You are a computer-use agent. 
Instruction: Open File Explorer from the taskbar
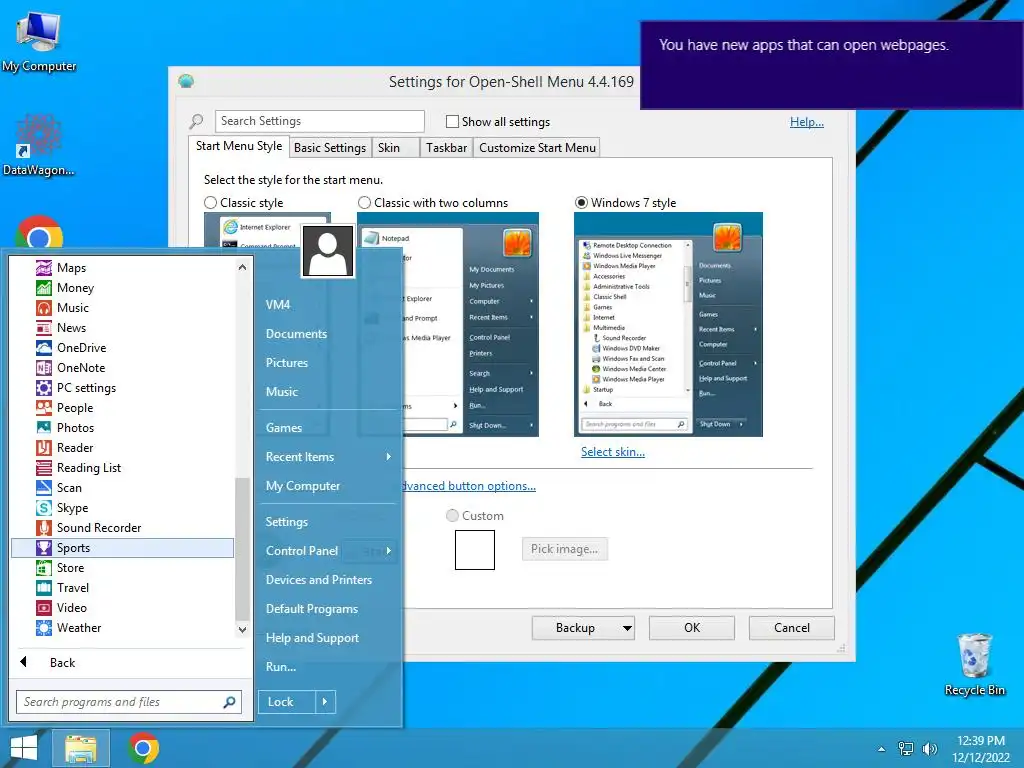(80, 748)
